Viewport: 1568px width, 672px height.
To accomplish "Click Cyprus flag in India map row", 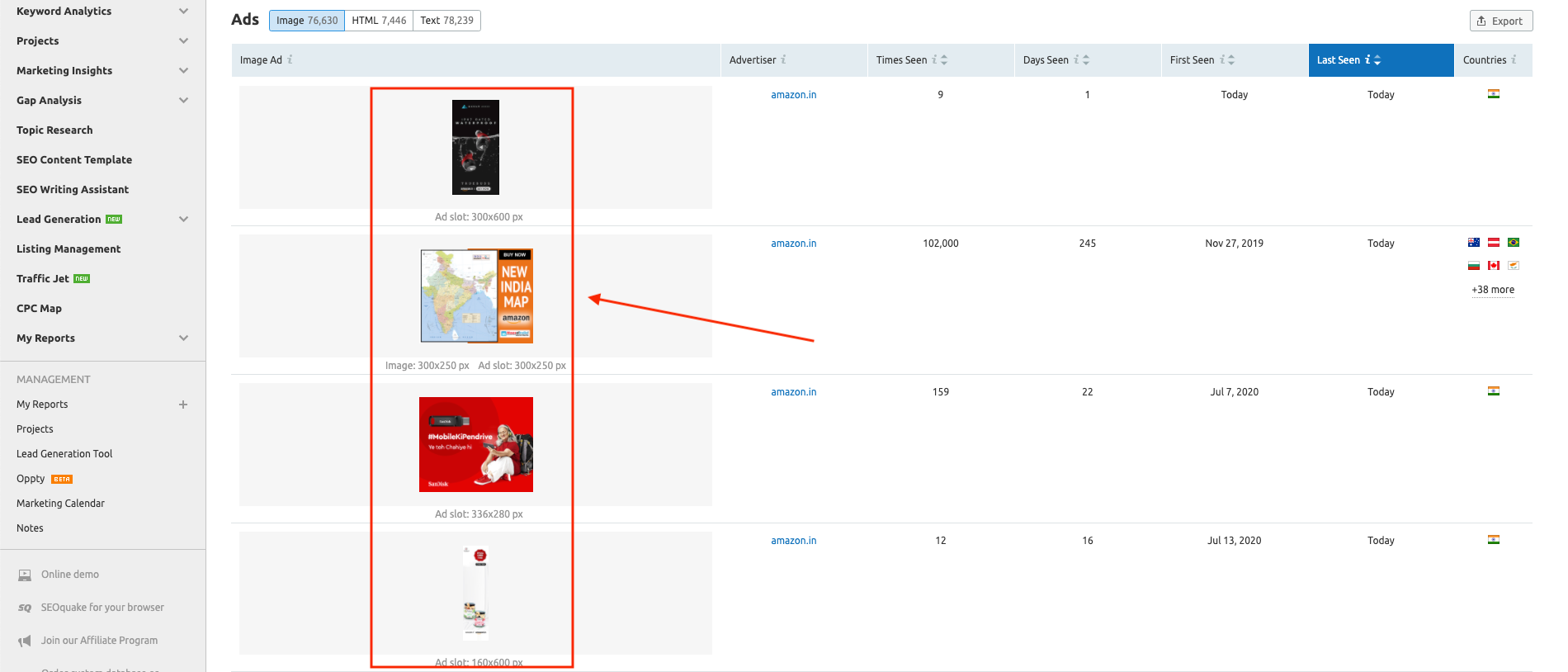I will (1514, 266).
